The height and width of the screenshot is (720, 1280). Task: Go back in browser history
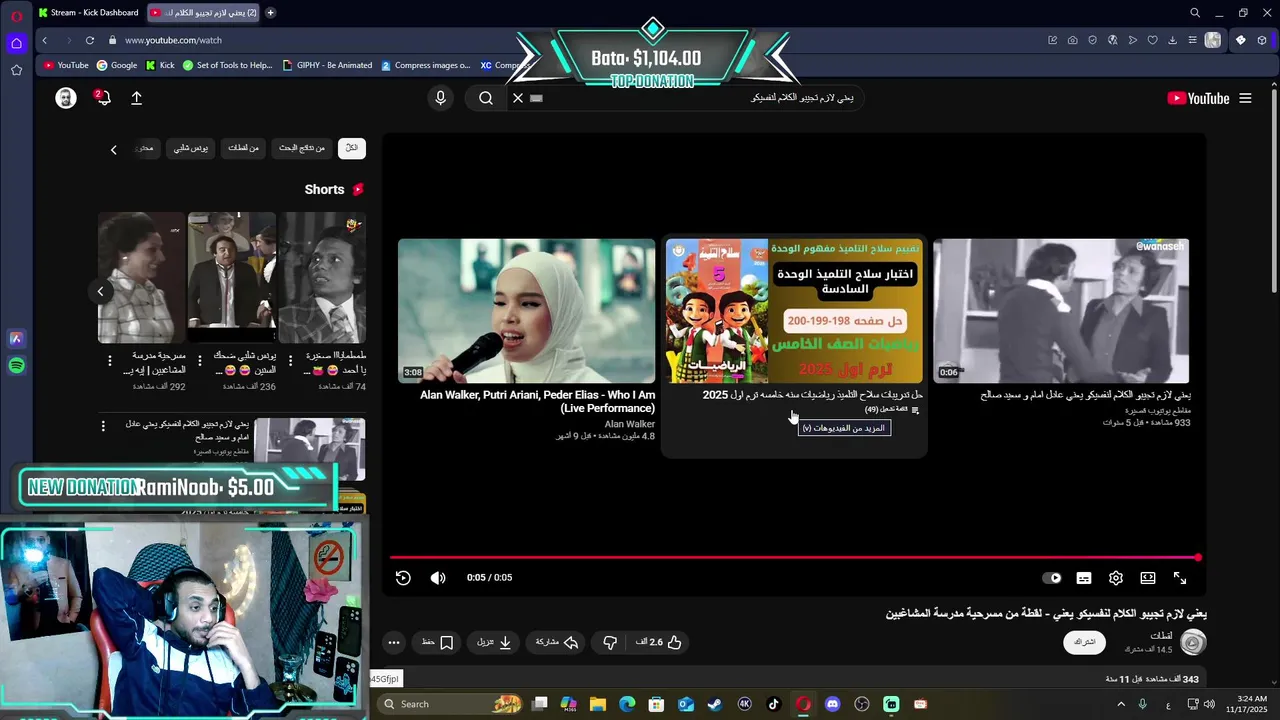[x=45, y=40]
